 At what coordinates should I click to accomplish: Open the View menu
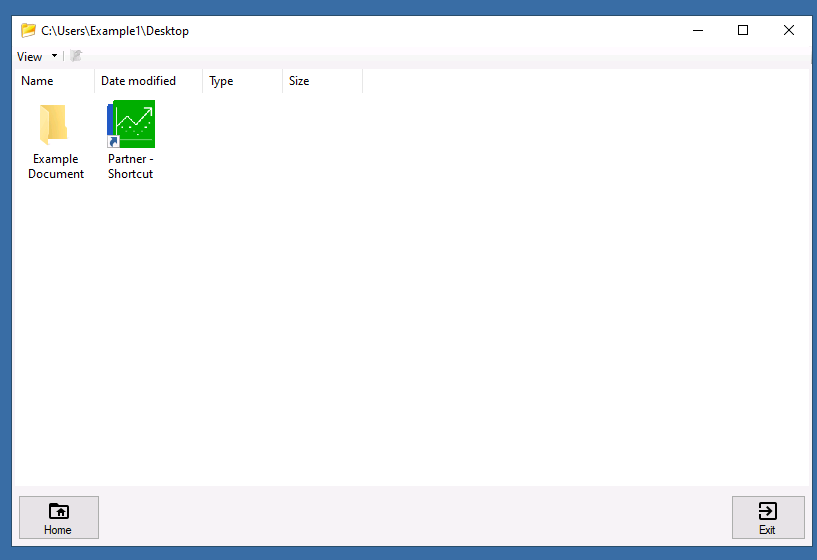[x=30, y=57]
